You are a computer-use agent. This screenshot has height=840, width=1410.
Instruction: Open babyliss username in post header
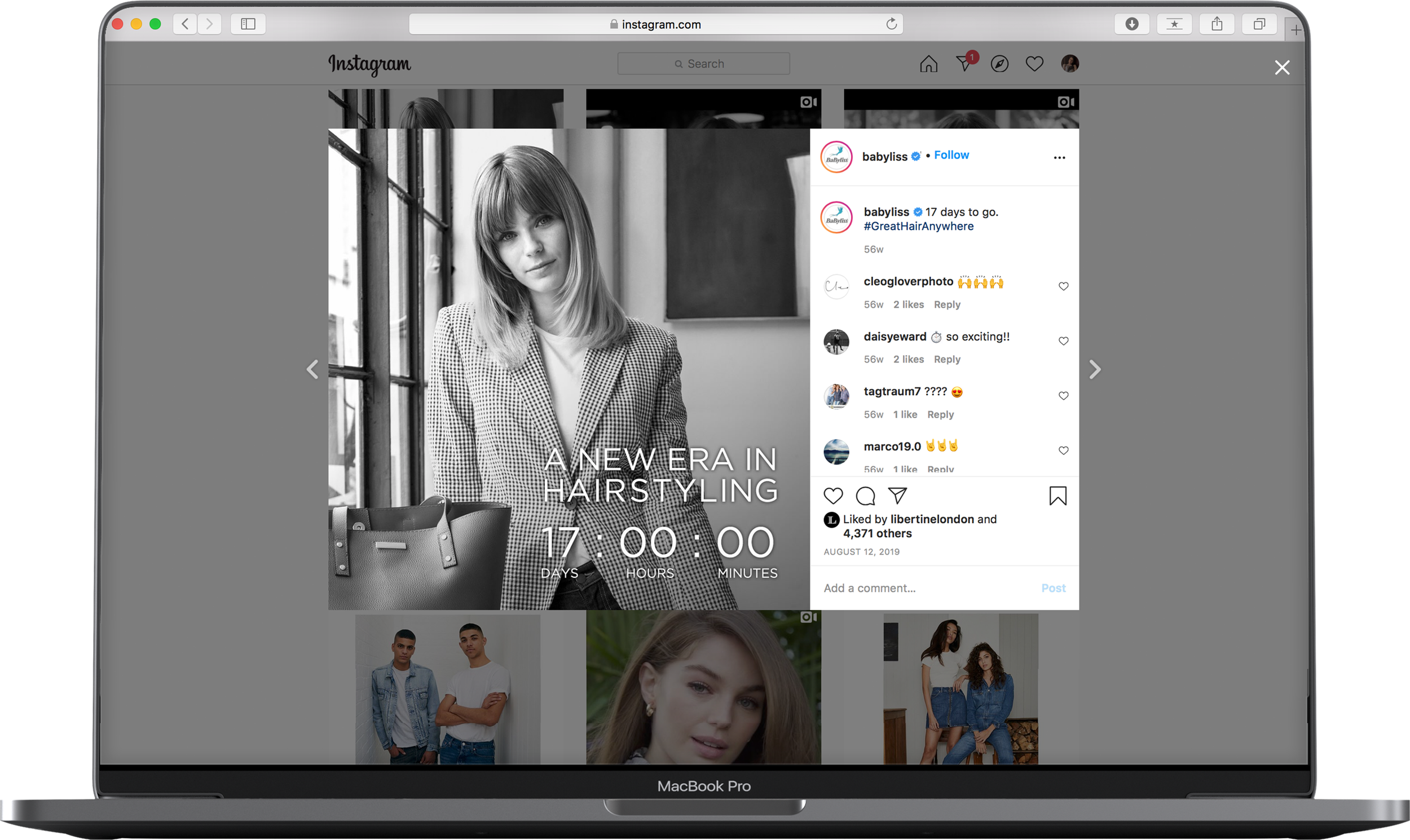pyautogui.click(x=884, y=157)
